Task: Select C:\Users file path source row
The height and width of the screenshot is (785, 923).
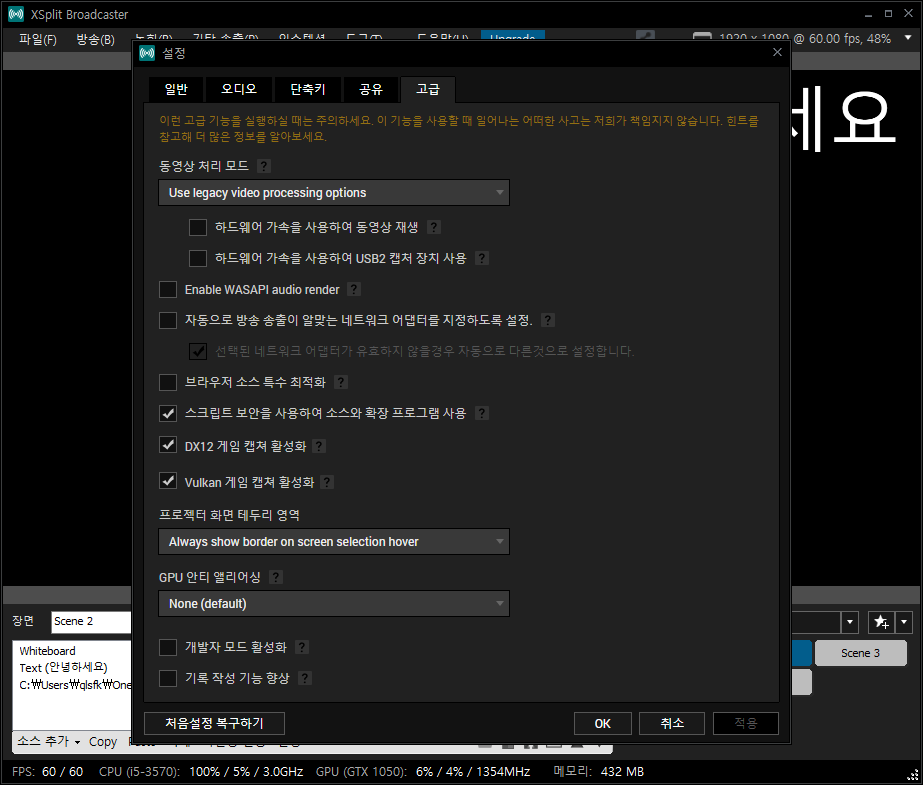Action: point(72,685)
